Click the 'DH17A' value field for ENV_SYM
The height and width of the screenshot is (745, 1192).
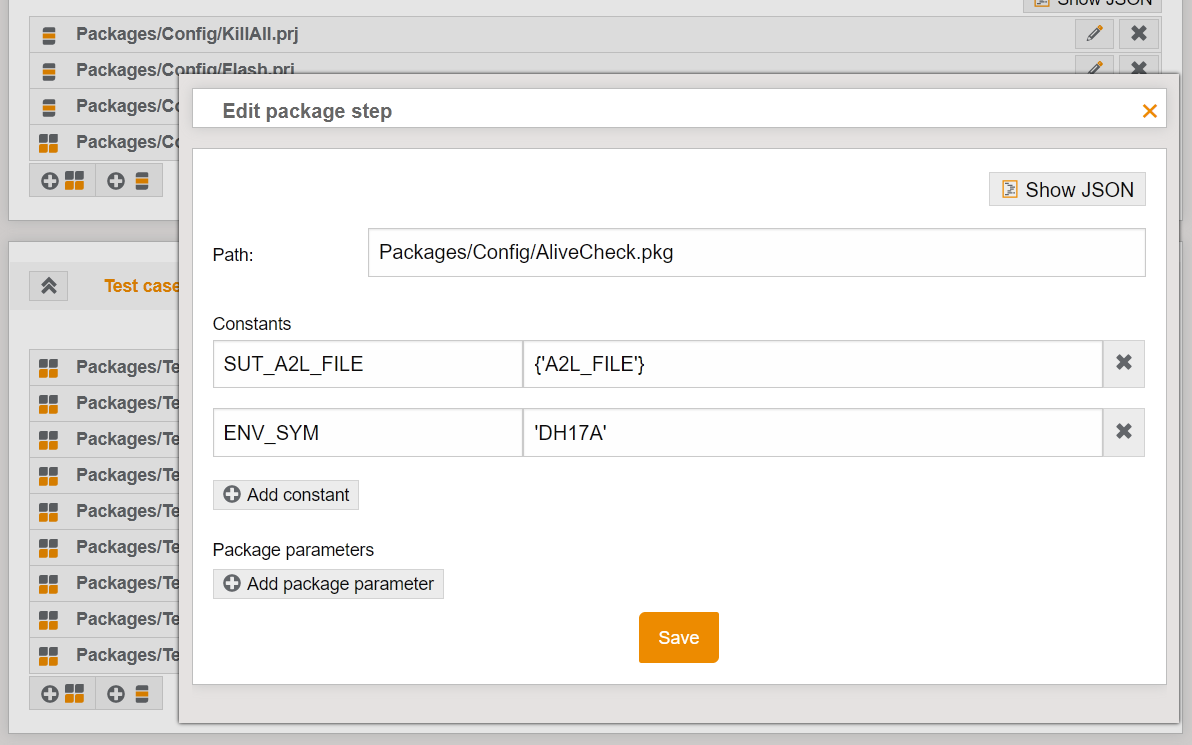pyautogui.click(x=812, y=432)
